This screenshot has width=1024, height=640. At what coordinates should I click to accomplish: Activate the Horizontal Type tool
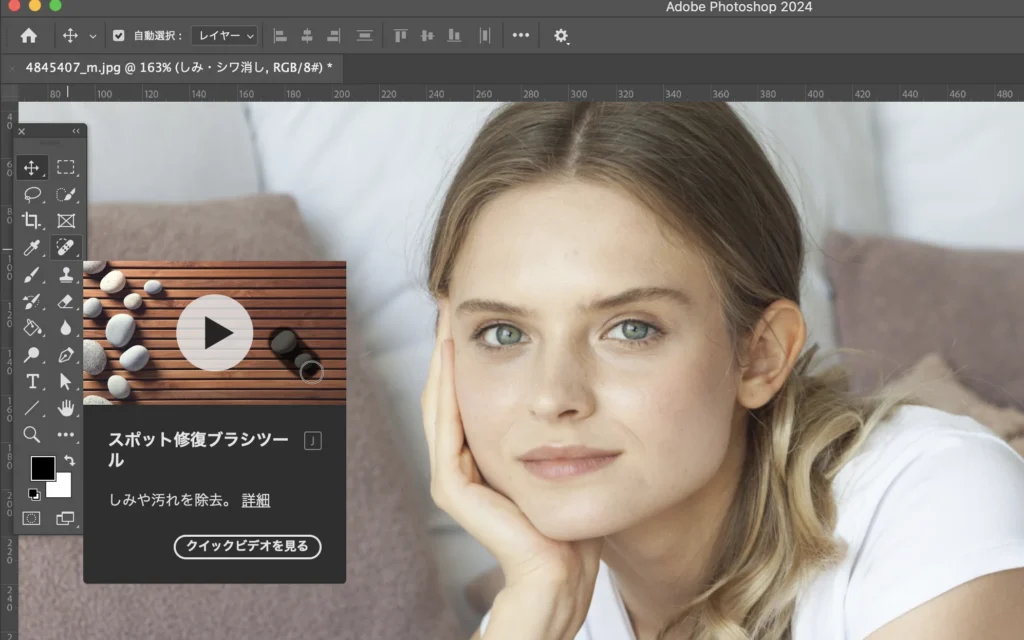pyautogui.click(x=32, y=381)
